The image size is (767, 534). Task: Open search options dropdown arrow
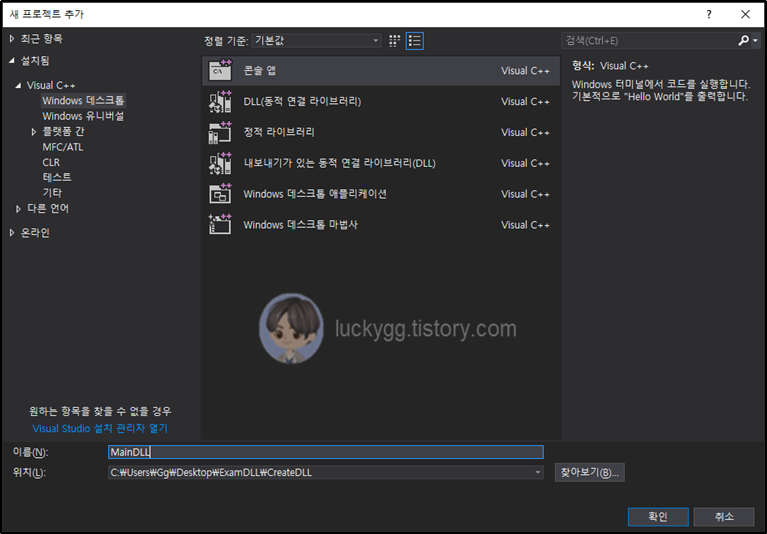coord(756,41)
